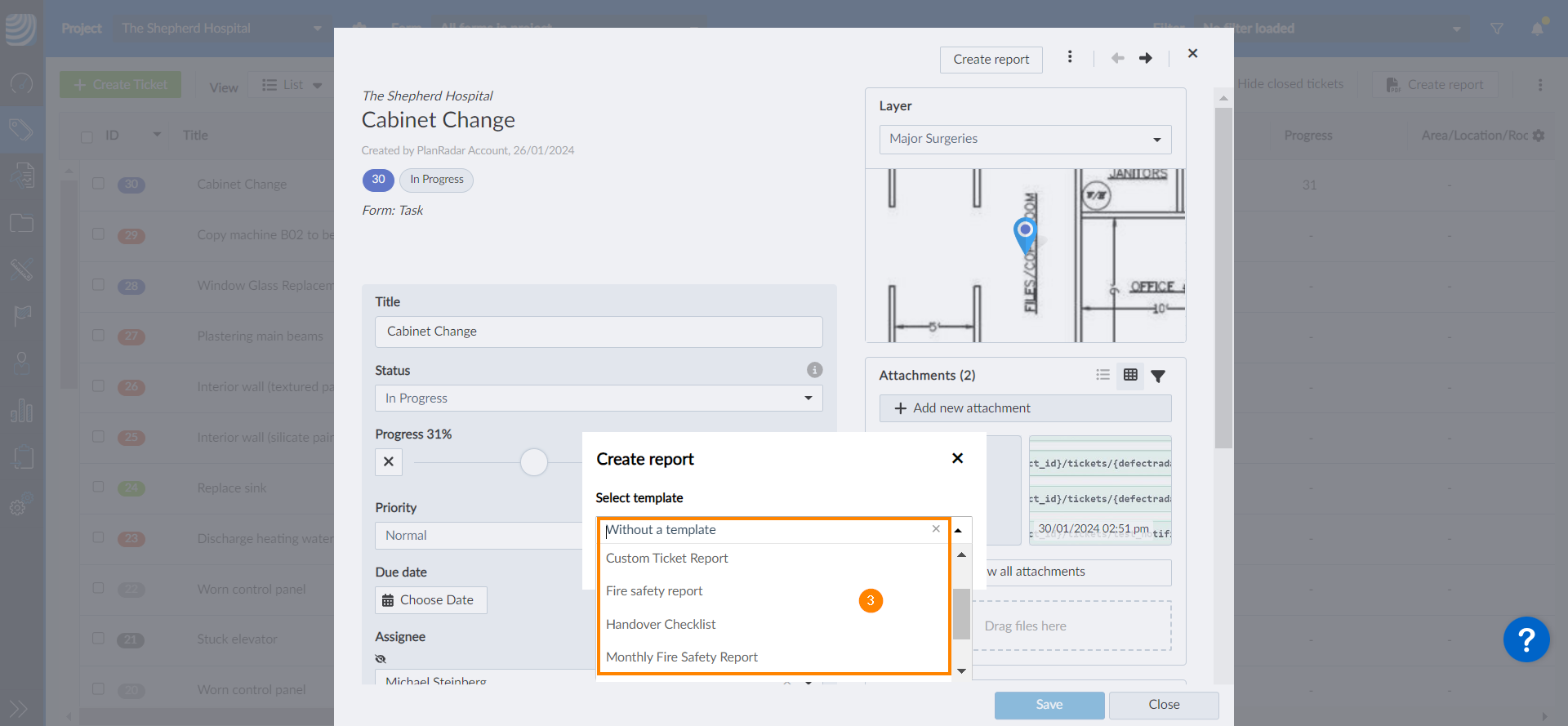
Task: Go to next ticket with right arrow
Action: pyautogui.click(x=1146, y=58)
